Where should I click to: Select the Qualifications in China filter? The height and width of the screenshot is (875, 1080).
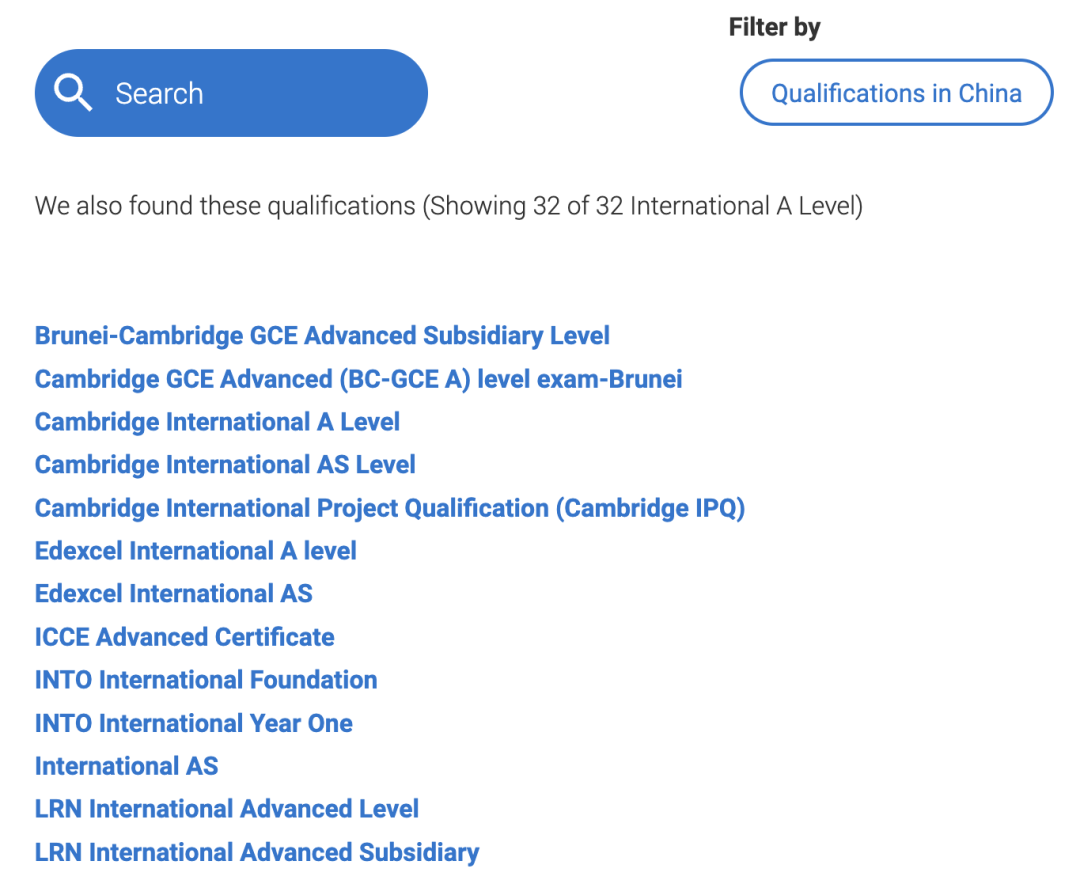tap(896, 92)
